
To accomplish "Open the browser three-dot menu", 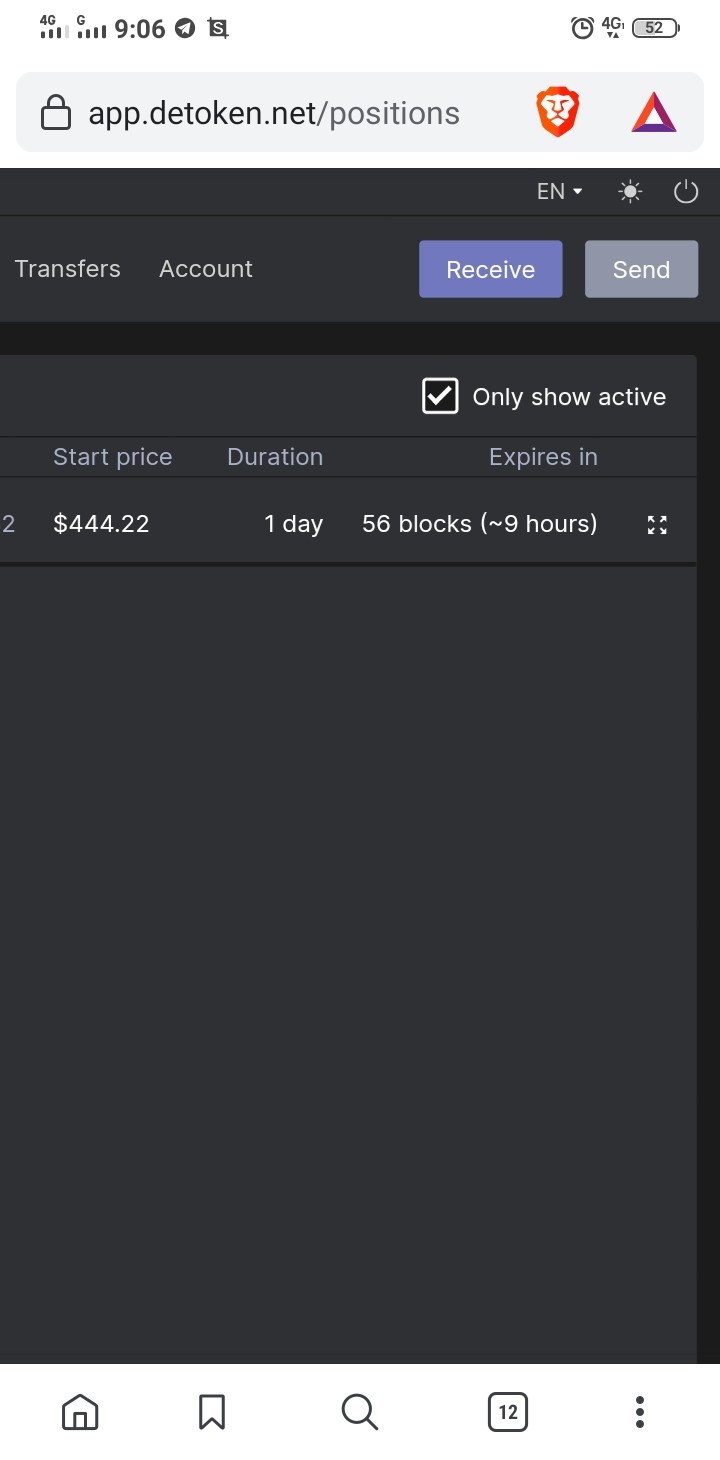I will [640, 1412].
